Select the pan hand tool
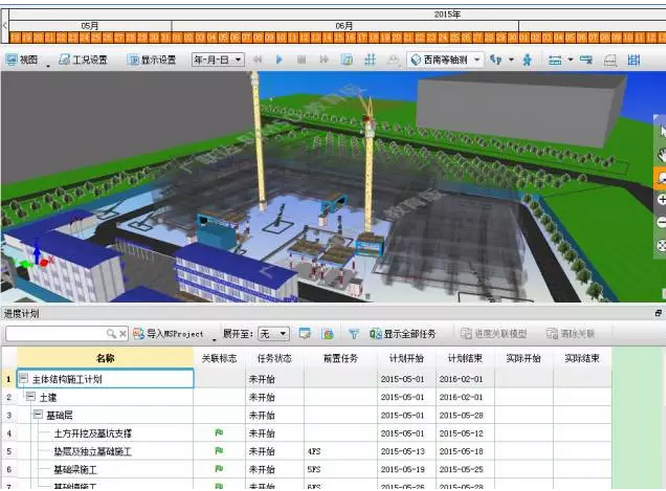Image resolution: width=666 pixels, height=491 pixels. coord(659,154)
